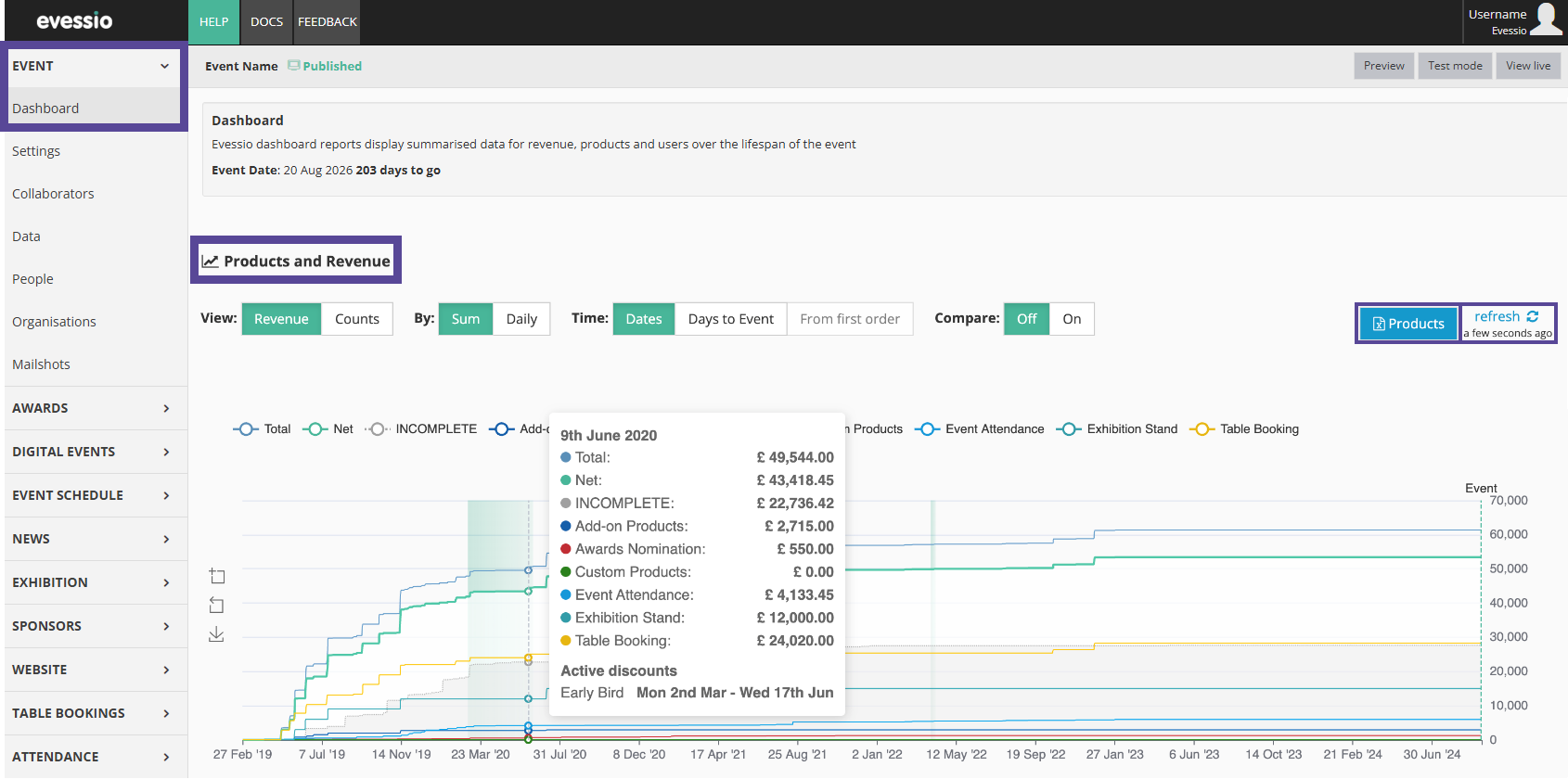Screen dimensions: 1568x779
Task: Export data with the Products button
Action: [x=1407, y=324]
